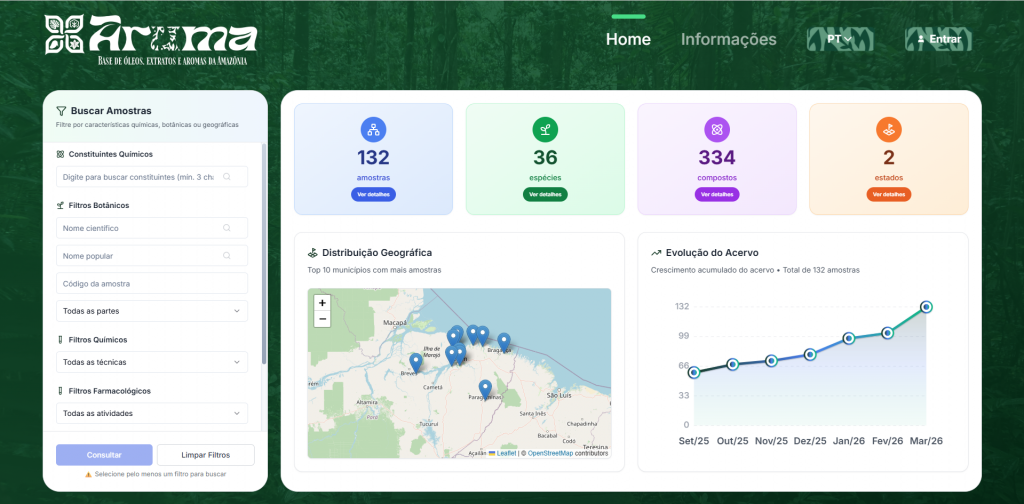Open the Todas as técnicas dropdown
This screenshot has height=504, width=1024.
tap(152, 362)
